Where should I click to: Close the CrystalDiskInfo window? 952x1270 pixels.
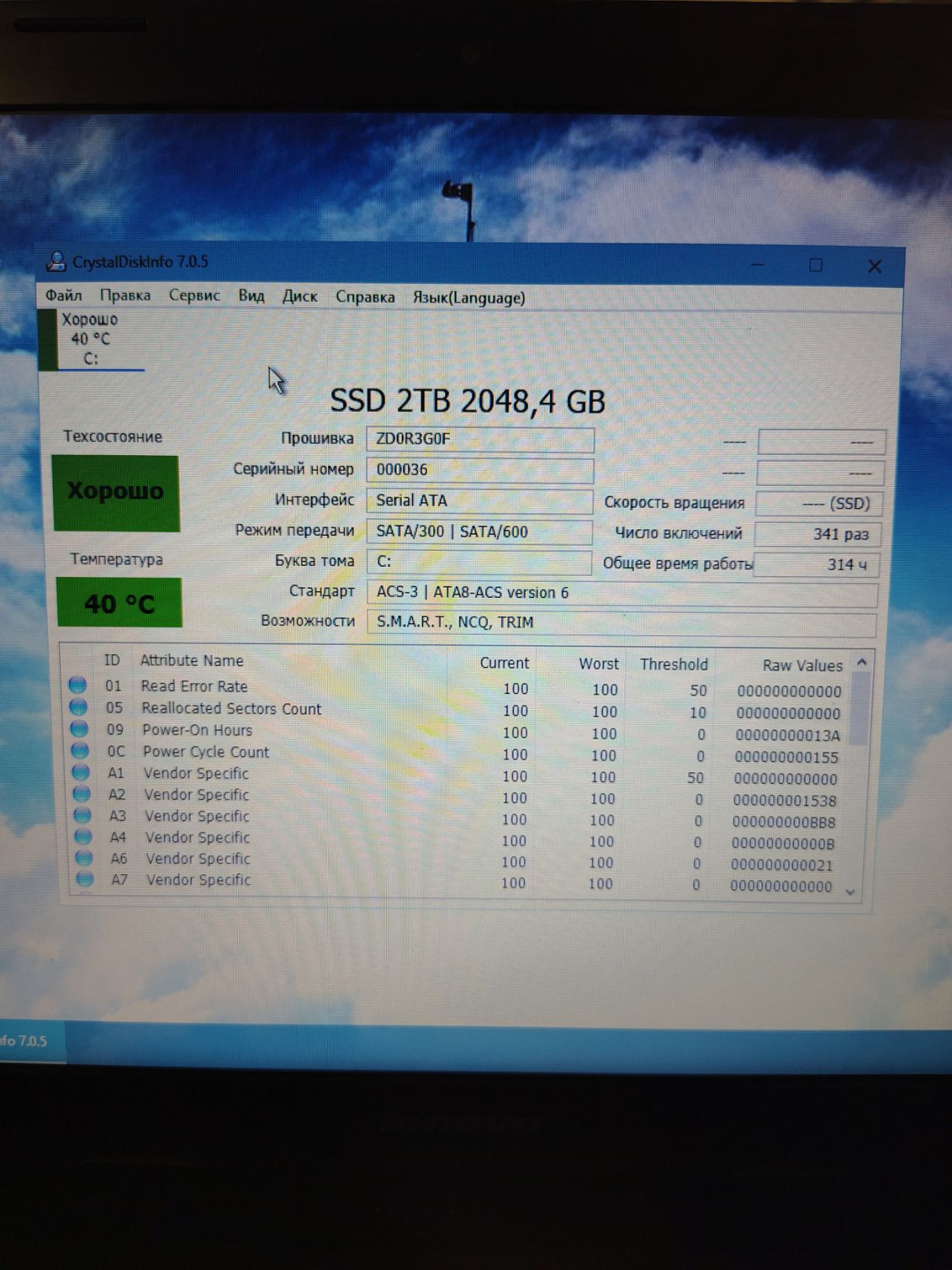point(875,266)
